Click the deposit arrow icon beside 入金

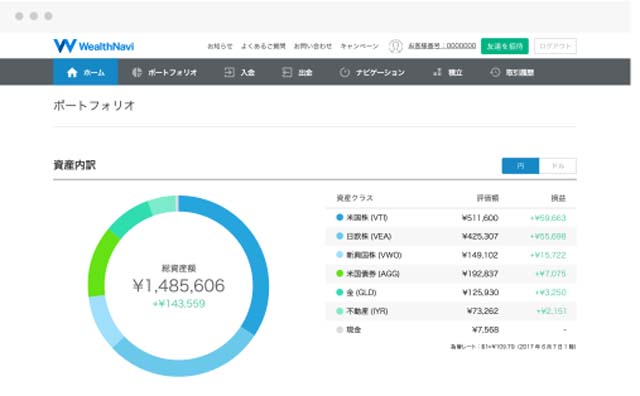229,72
